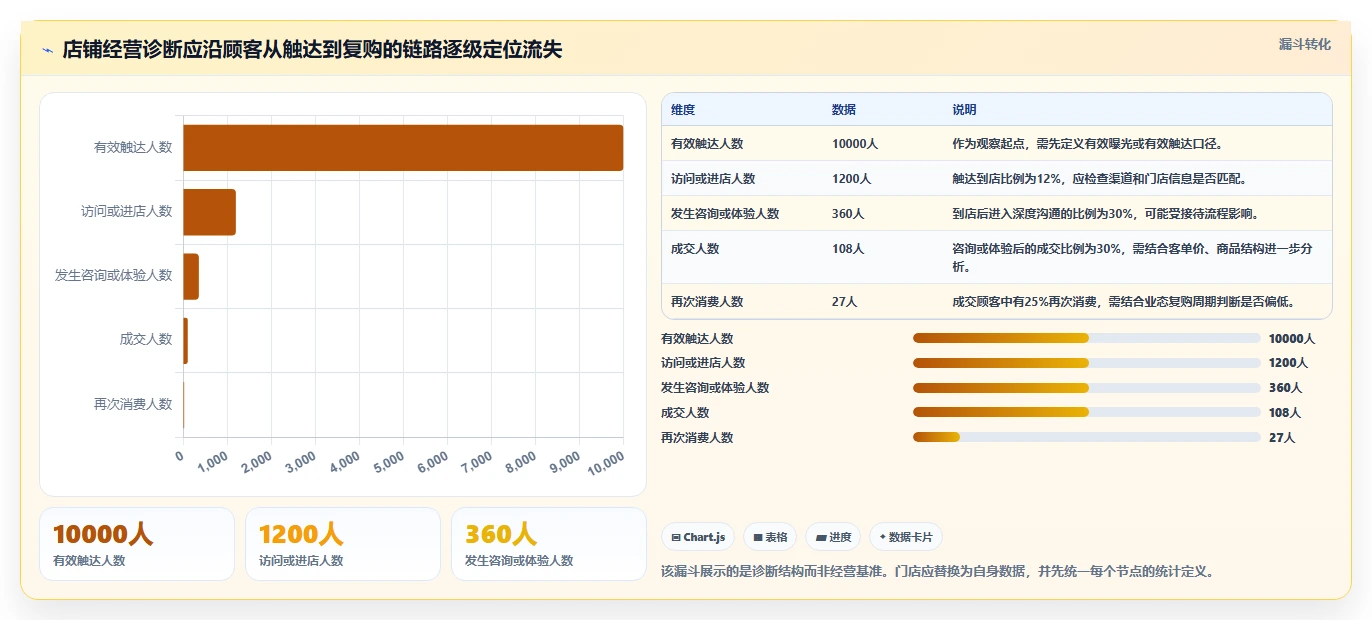
Task: Click the 再次消费人数 chart axis label
Action: click(x=133, y=404)
